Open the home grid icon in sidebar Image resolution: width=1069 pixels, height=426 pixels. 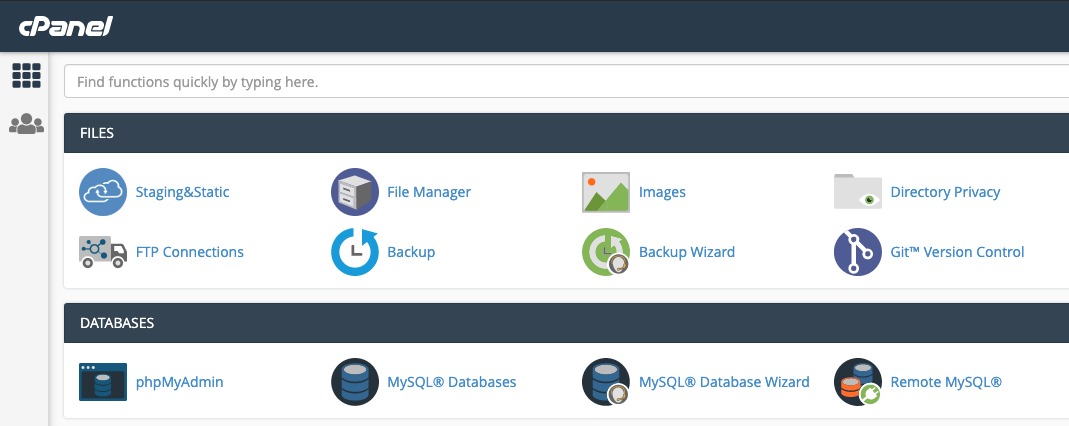pyautogui.click(x=27, y=76)
